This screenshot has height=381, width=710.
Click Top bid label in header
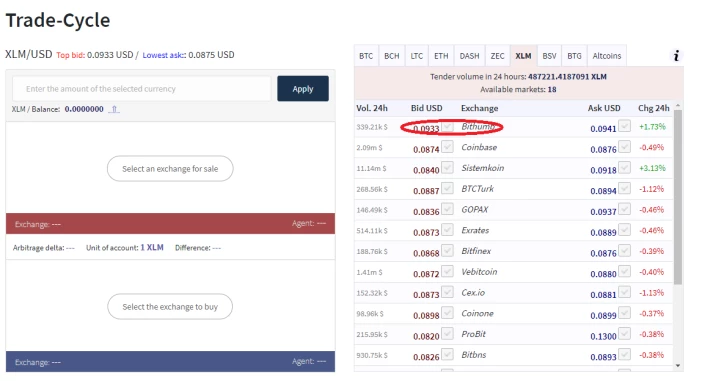(x=71, y=55)
